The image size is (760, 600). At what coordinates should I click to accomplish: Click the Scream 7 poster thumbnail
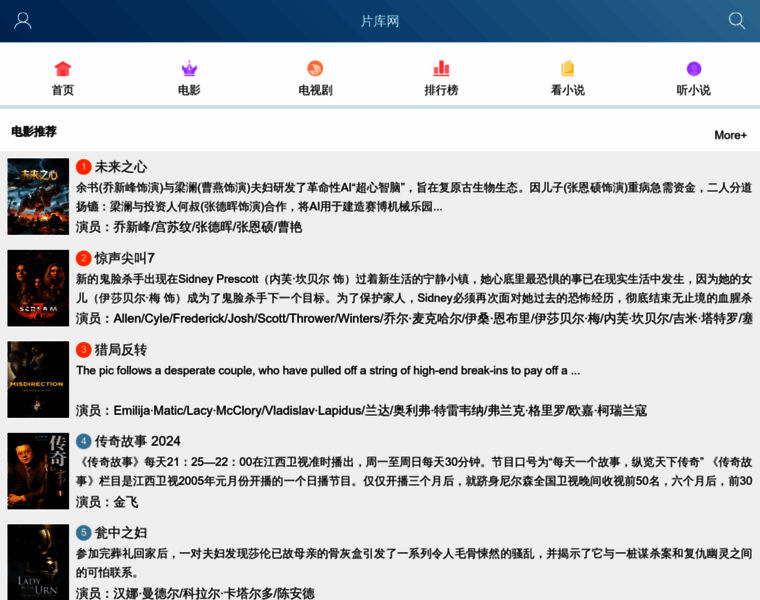pyautogui.click(x=38, y=288)
